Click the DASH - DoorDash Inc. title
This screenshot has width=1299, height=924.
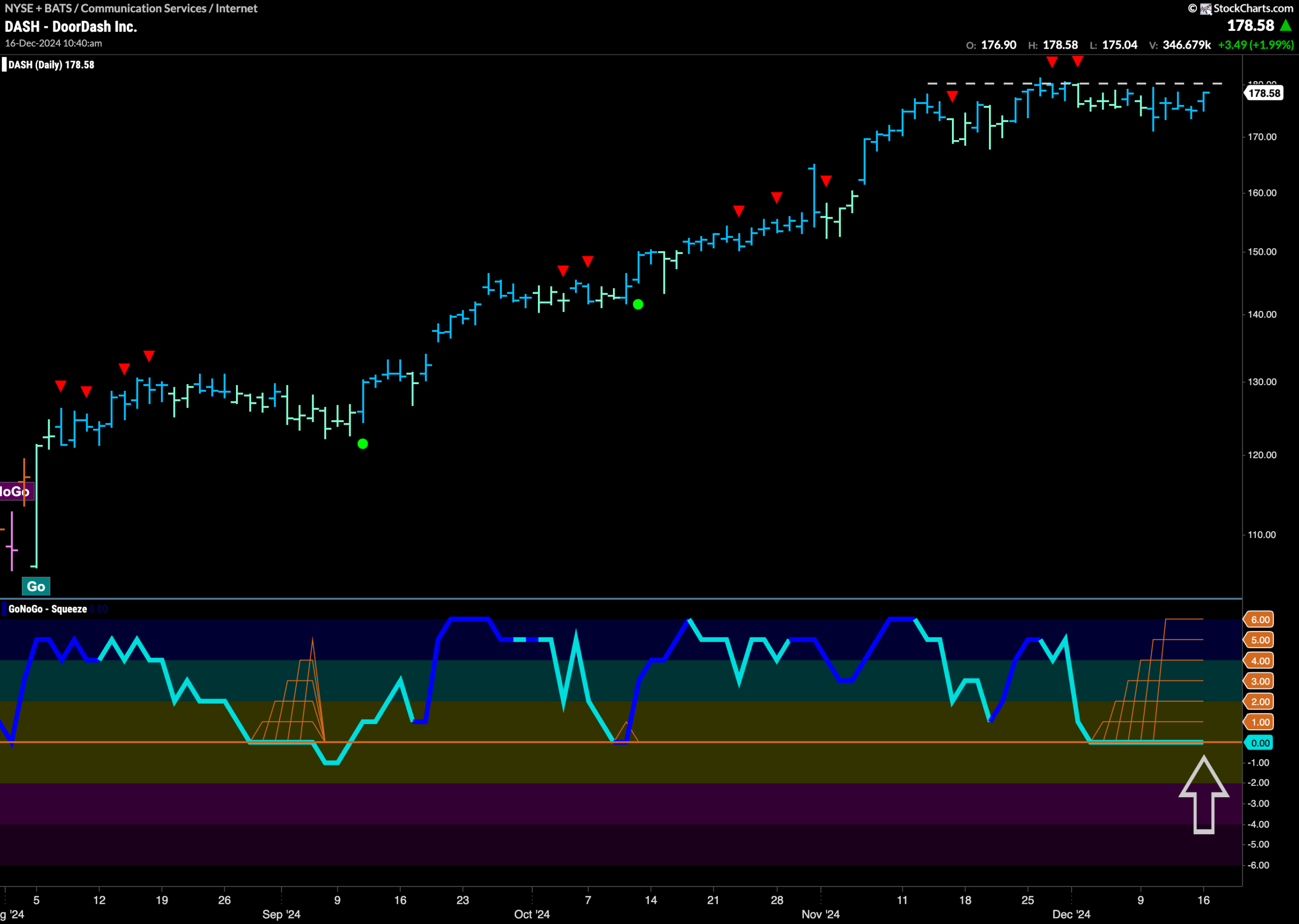pos(71,27)
